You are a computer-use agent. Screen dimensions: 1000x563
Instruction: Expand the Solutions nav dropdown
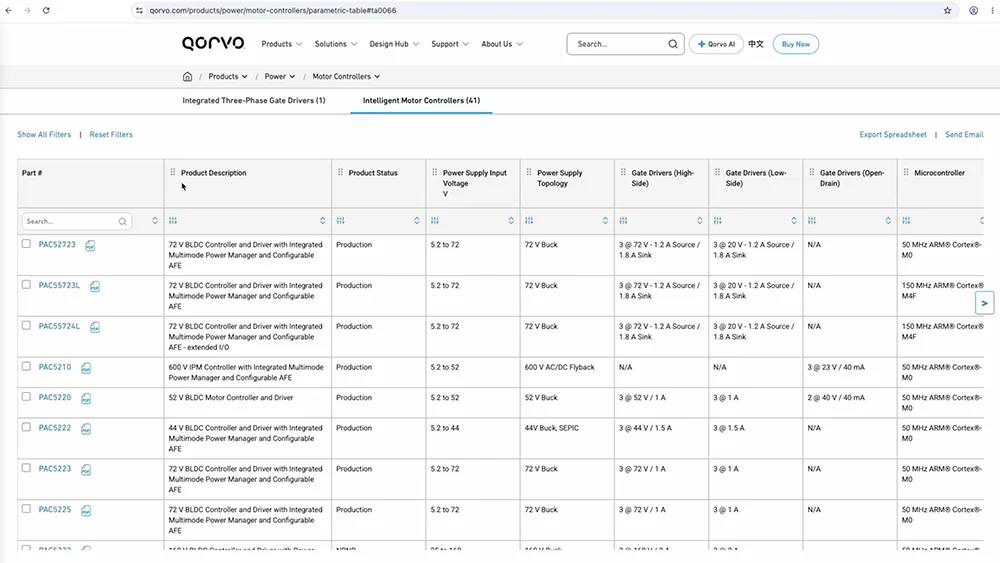[x=336, y=44]
